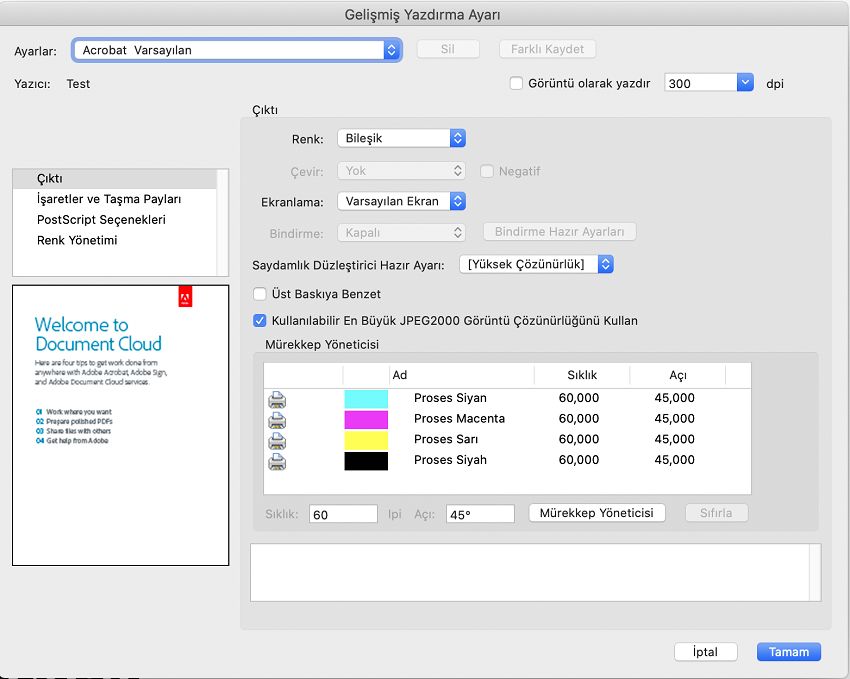The width and height of the screenshot is (850, 679).
Task: Click the category list scrollbar
Action: 222,222
